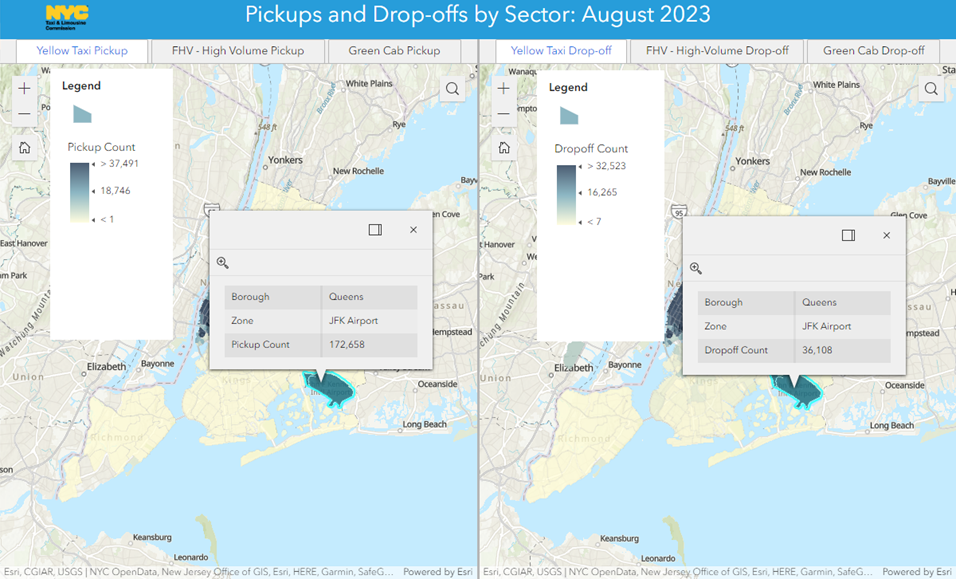Click Queens borough cell in drop-off popup

pyautogui.click(x=843, y=302)
